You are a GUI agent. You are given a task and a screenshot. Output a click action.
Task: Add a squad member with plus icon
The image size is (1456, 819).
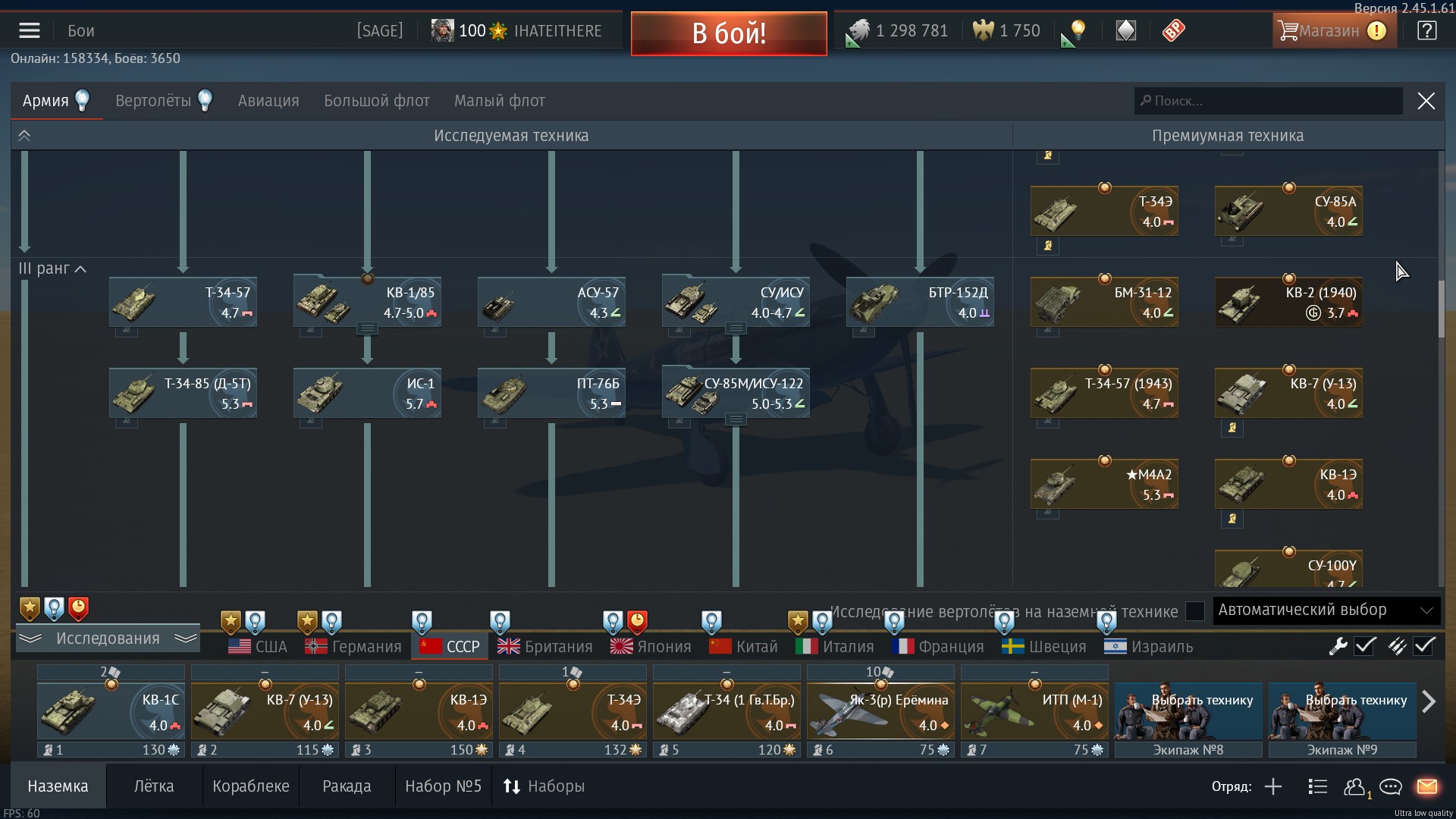coord(1273,786)
